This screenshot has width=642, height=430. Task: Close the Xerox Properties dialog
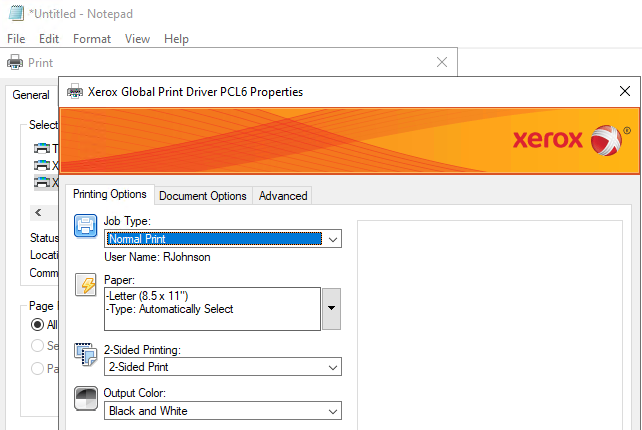[625, 91]
